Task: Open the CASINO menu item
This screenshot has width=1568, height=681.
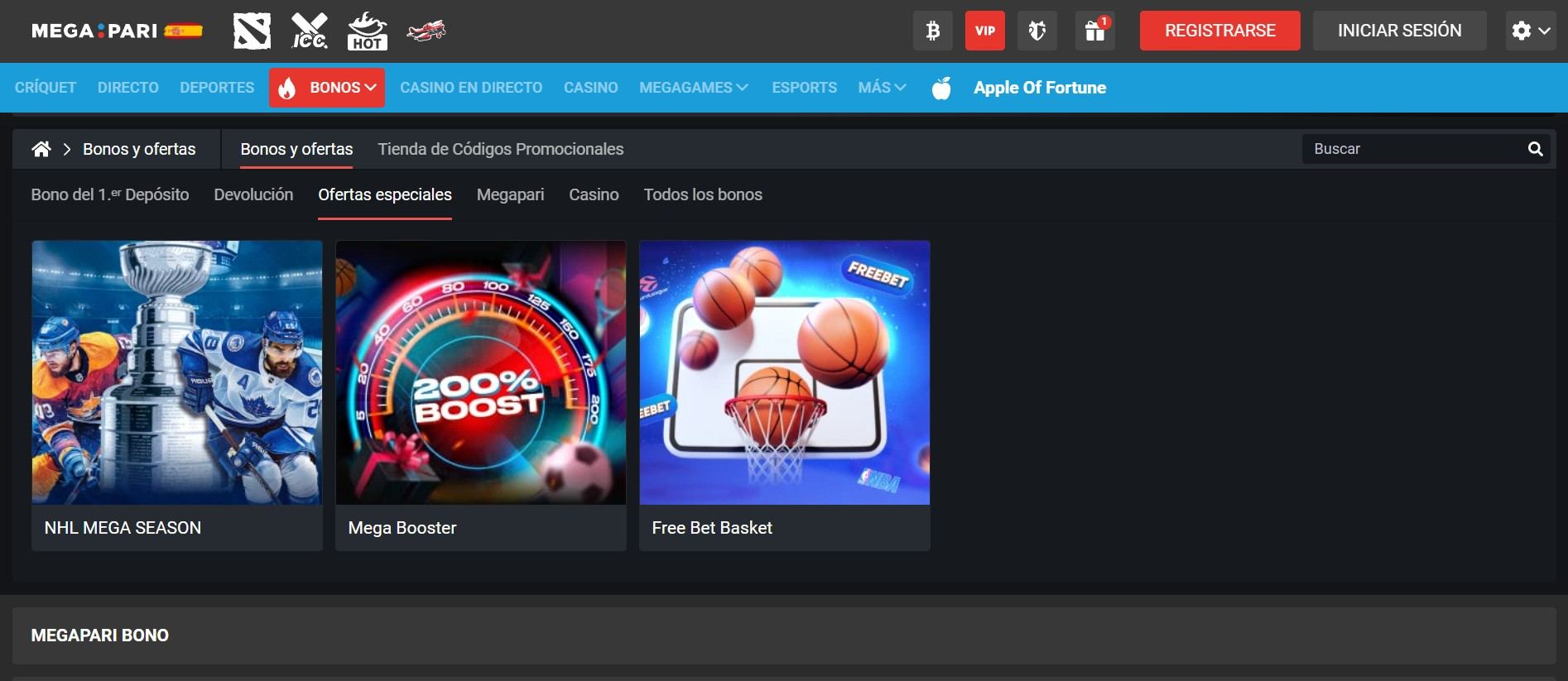Action: (x=591, y=88)
